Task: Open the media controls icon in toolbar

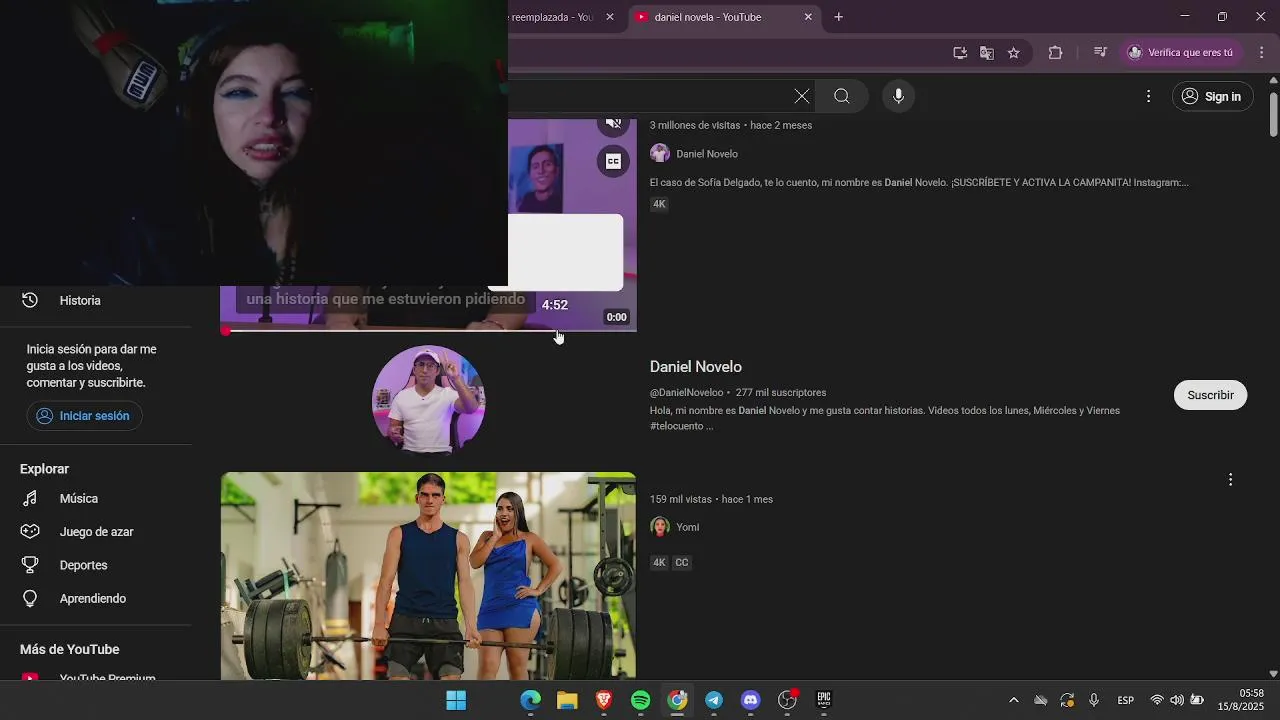Action: coord(1100,53)
